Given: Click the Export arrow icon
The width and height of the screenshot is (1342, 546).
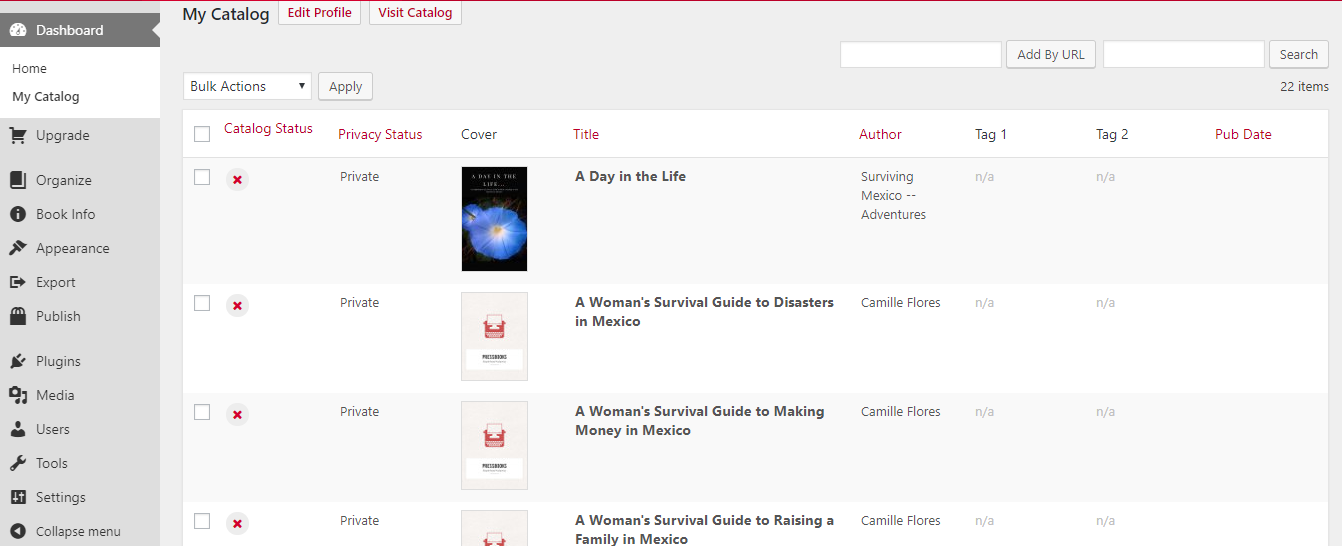Looking at the screenshot, I should click(18, 283).
